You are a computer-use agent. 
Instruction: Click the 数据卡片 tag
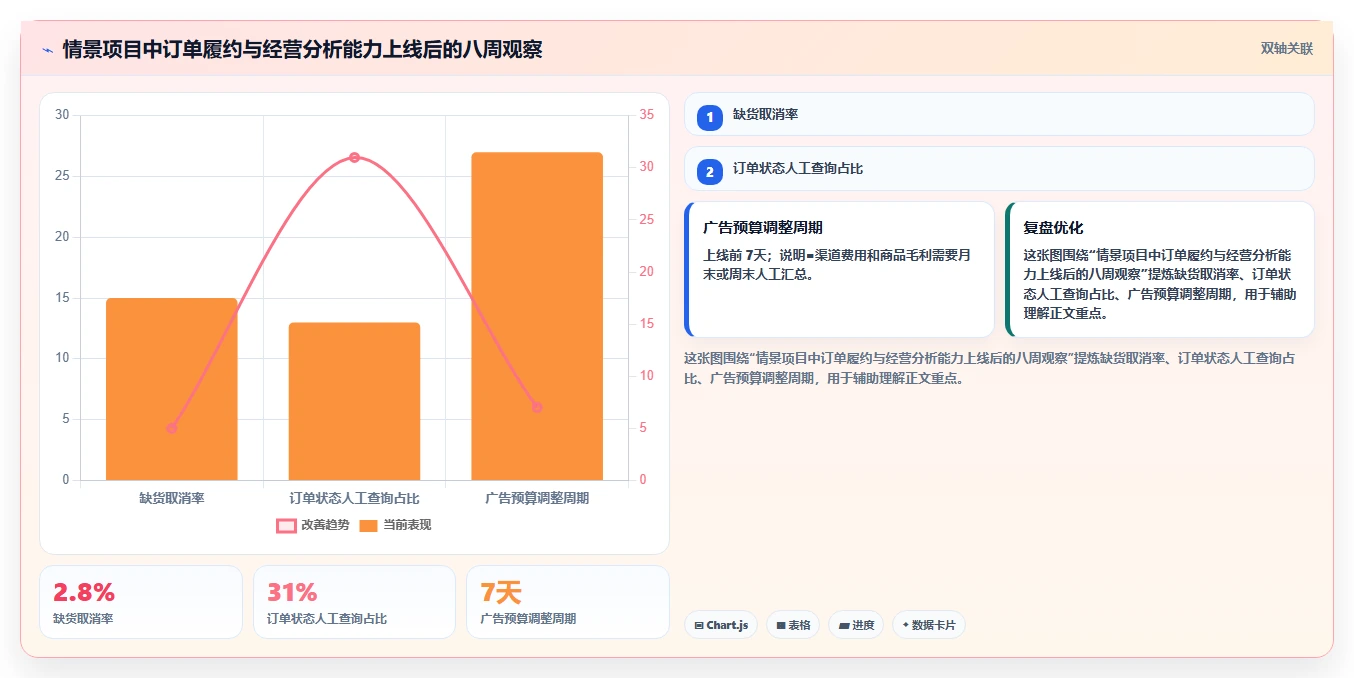click(929, 625)
